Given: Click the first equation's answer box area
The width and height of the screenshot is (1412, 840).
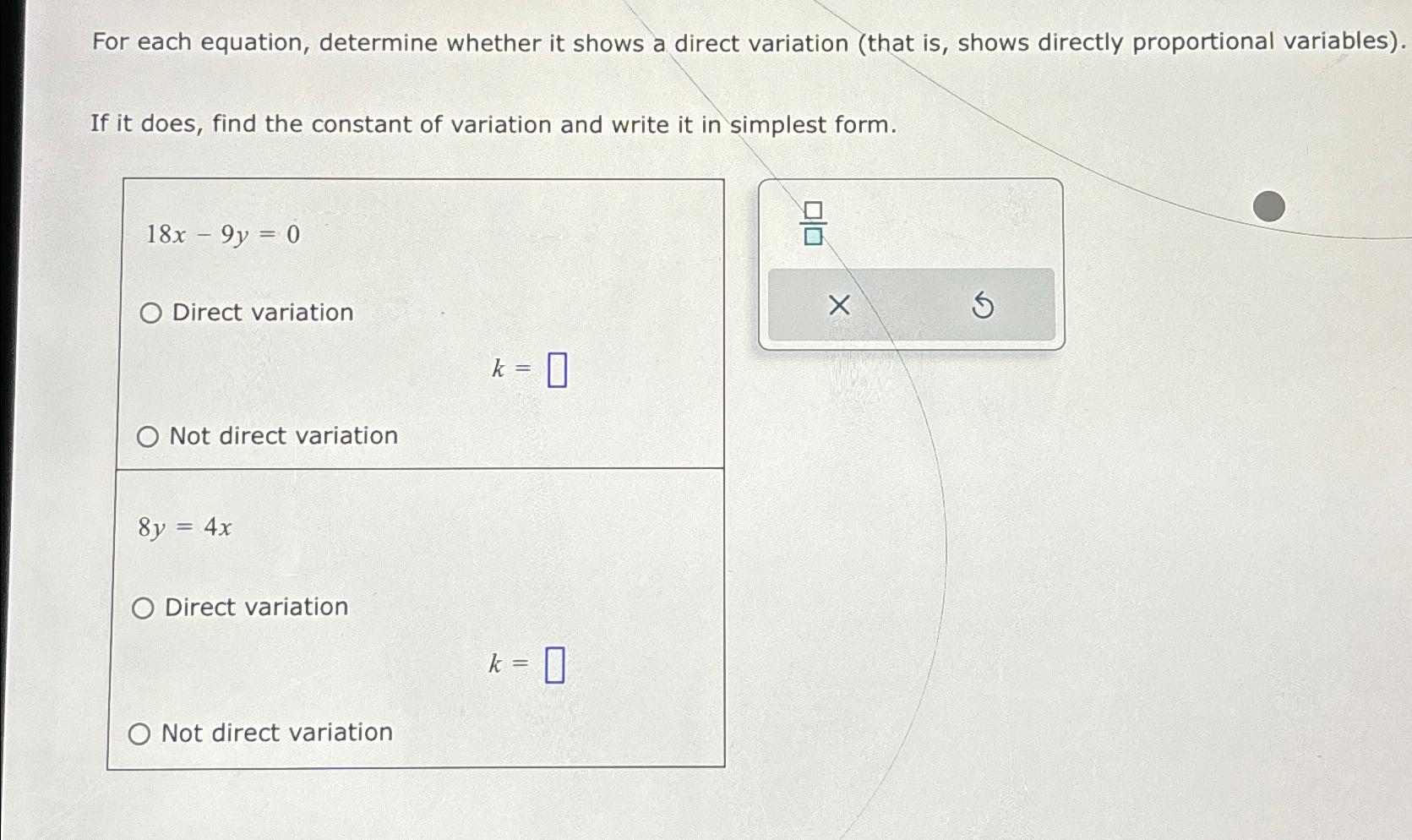Looking at the screenshot, I should pos(558,369).
